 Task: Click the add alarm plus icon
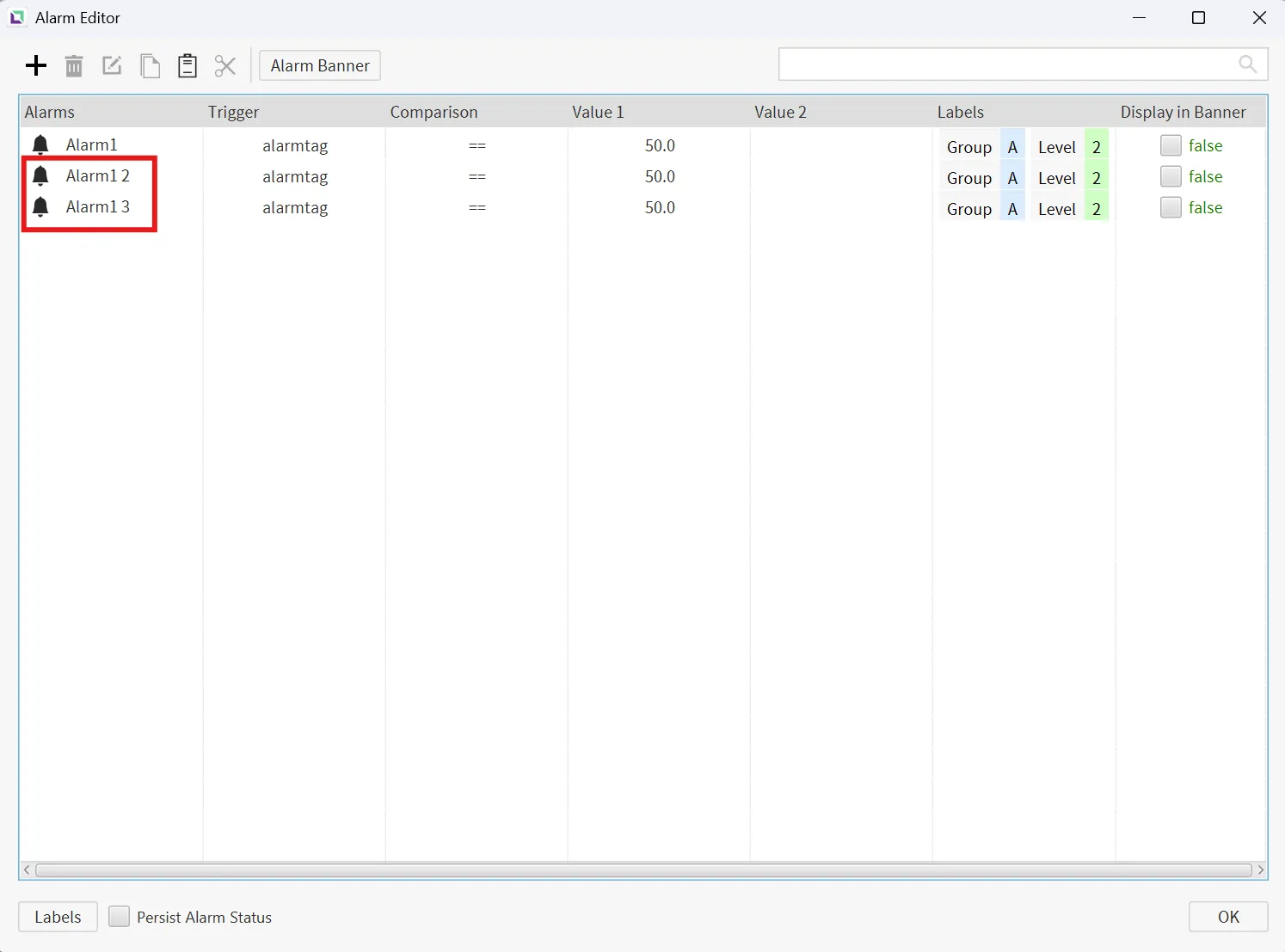tap(36, 66)
